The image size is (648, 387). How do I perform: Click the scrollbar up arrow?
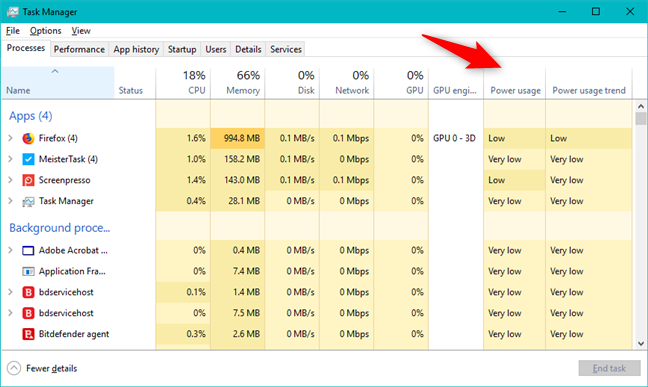[x=641, y=106]
